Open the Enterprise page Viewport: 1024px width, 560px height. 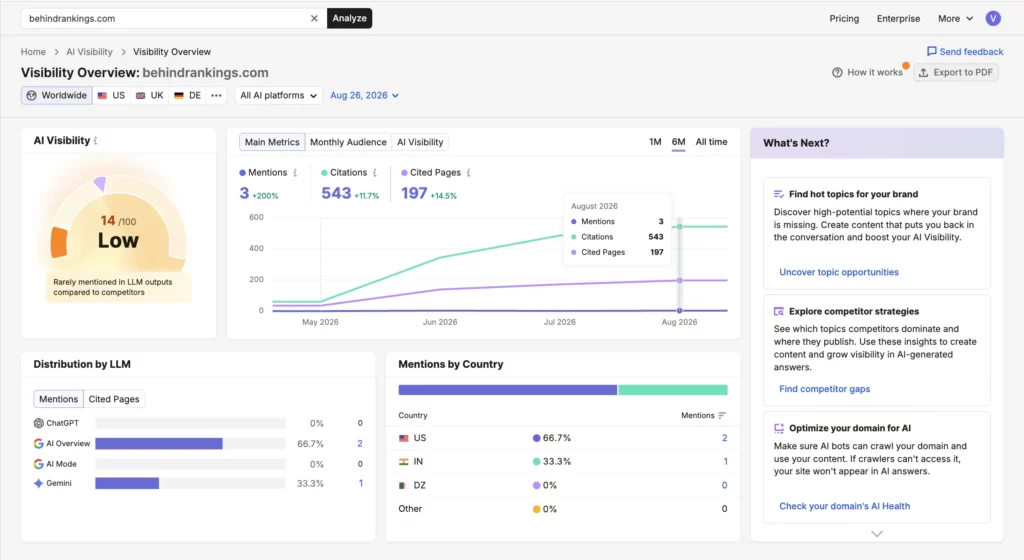tap(898, 18)
